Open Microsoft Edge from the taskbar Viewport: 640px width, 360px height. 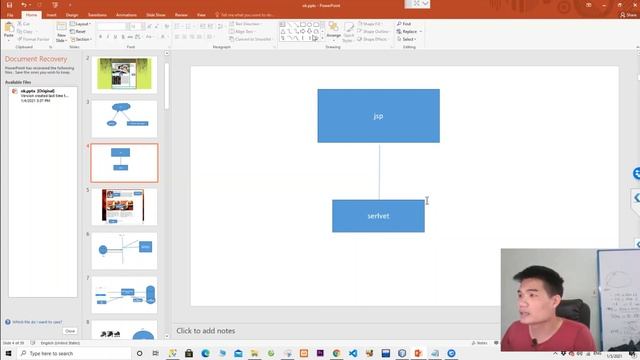click(205, 353)
